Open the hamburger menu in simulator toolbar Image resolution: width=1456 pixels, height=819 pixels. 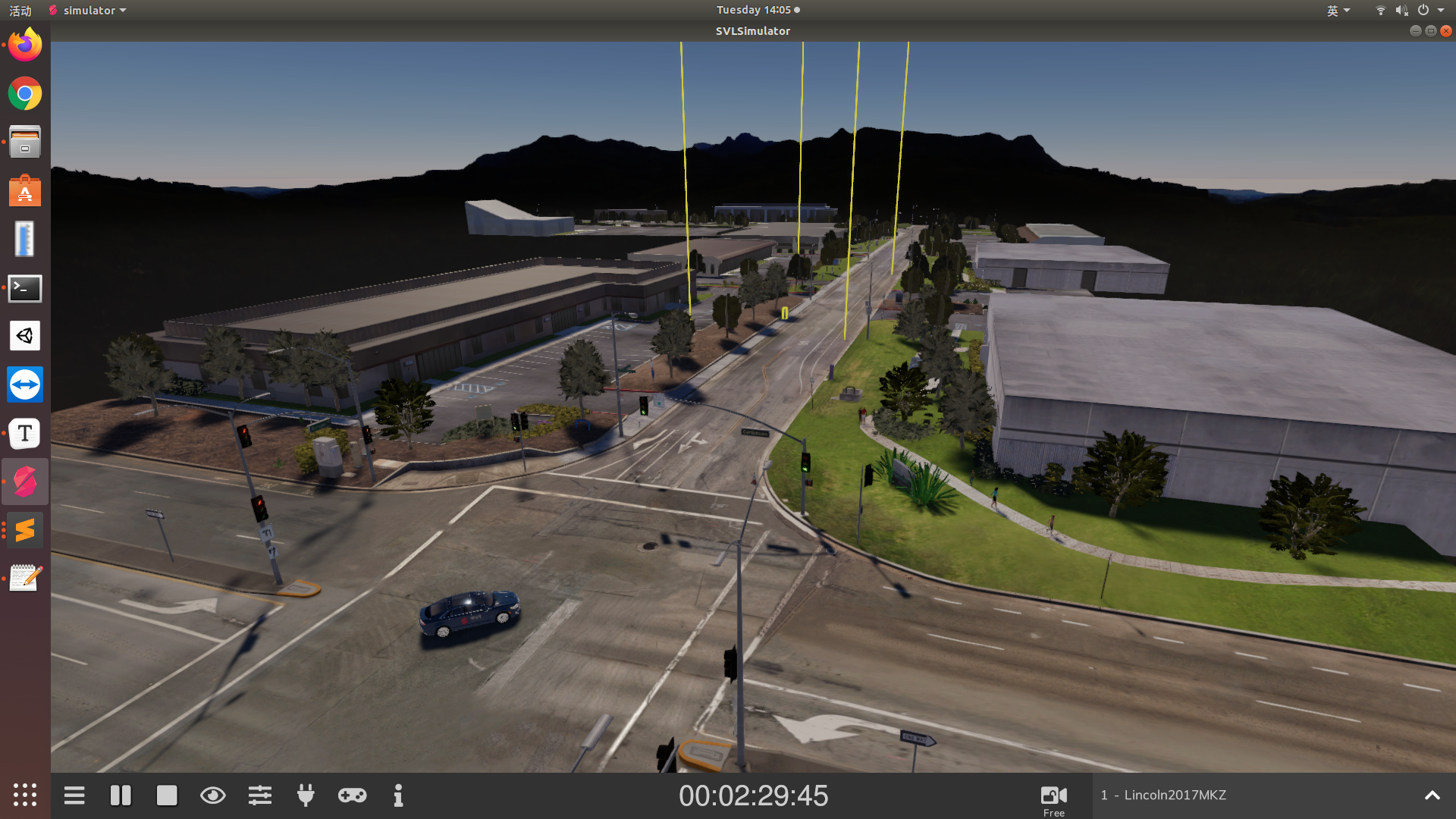74,795
